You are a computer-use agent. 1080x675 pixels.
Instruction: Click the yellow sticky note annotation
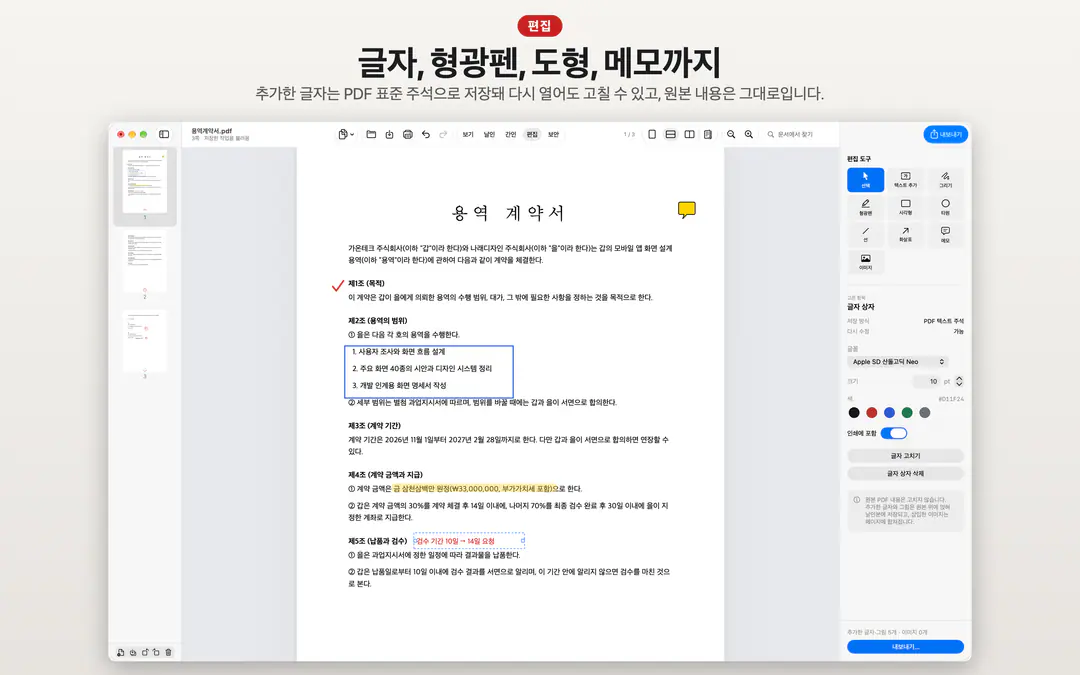click(687, 209)
